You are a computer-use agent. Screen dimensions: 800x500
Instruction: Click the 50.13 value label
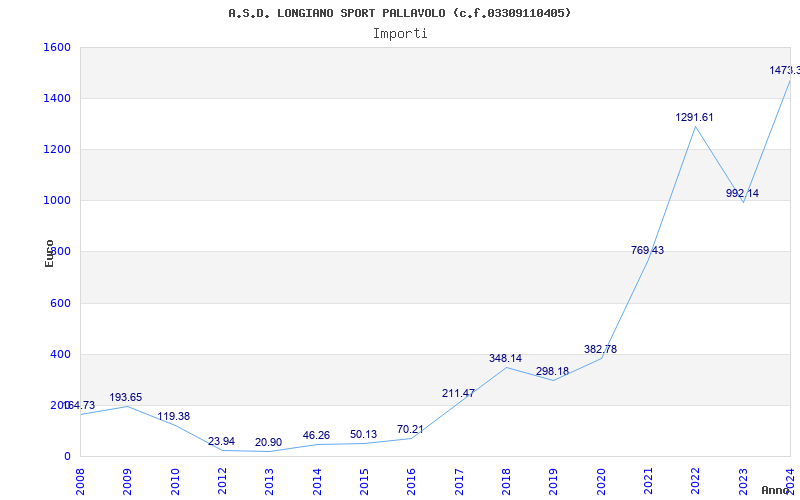363,434
